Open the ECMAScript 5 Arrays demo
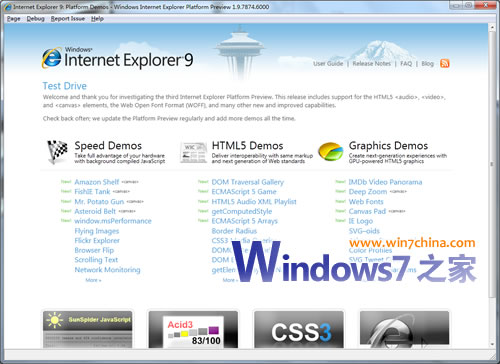This screenshot has width=500, height=364. coord(245,221)
